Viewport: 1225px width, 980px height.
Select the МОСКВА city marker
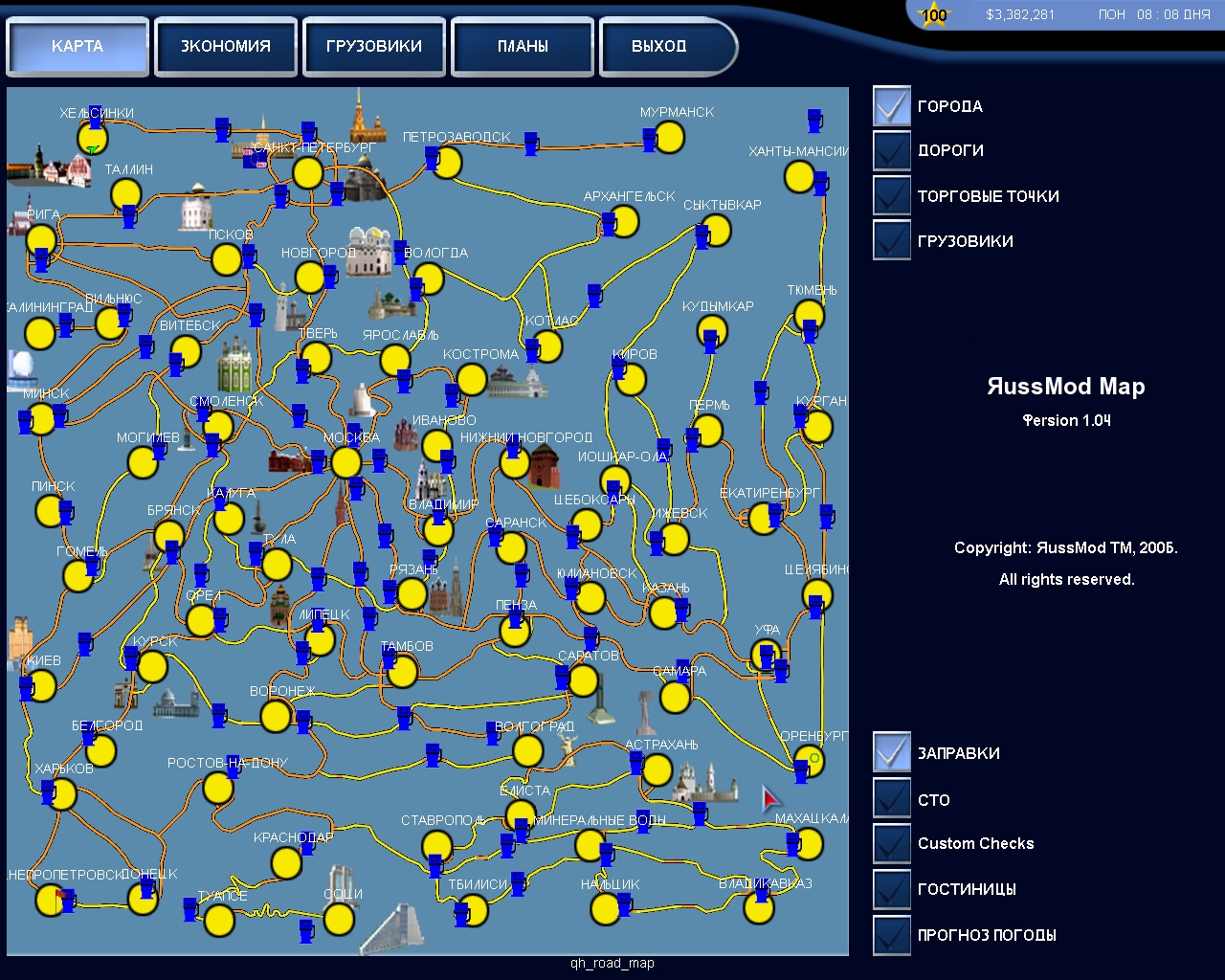pos(346,462)
